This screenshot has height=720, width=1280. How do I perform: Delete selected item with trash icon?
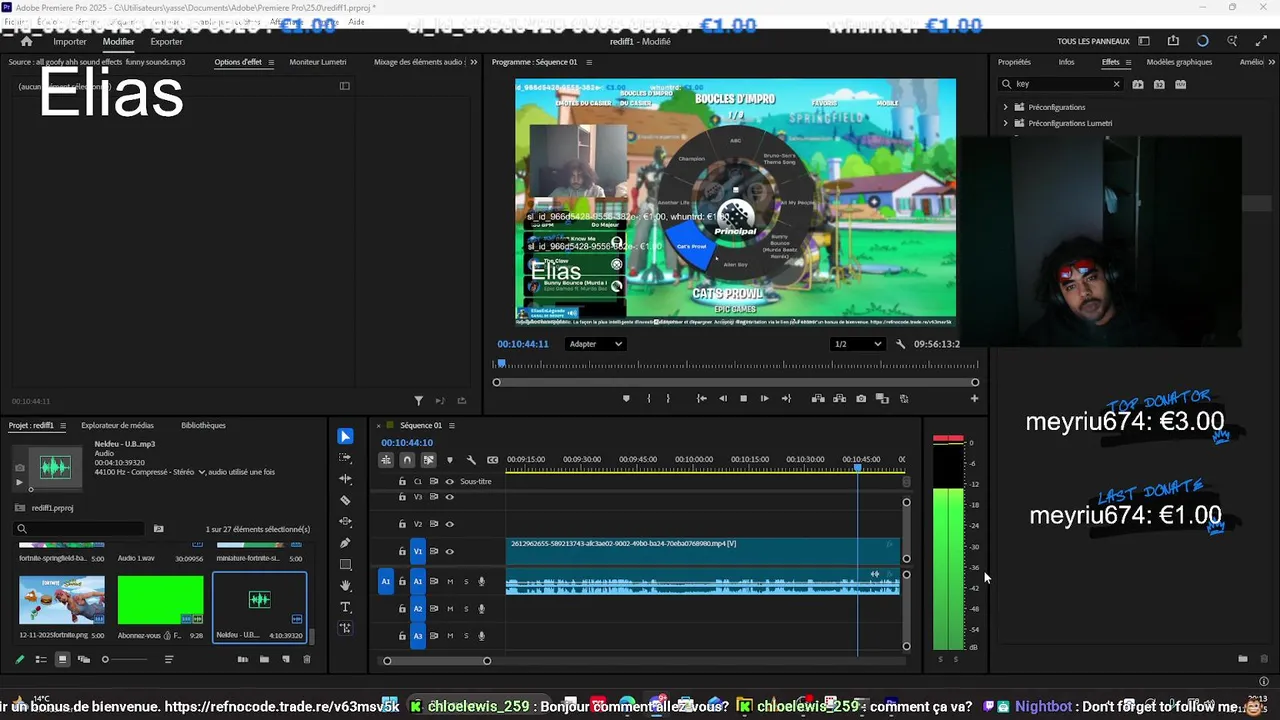point(307,659)
